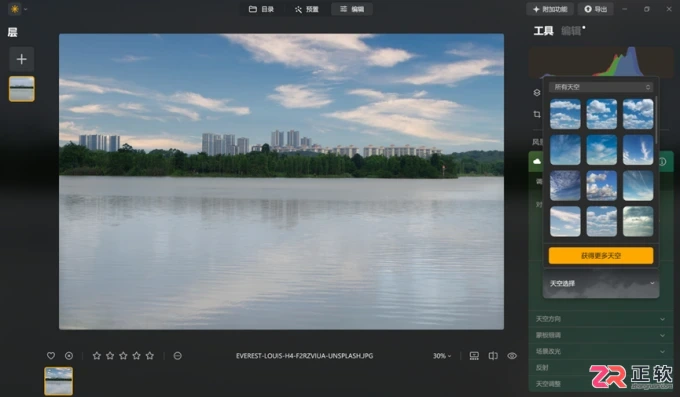Screen dimensions: 680x397
Task: Select the lake photo layer thumbnail
Action: [22, 89]
